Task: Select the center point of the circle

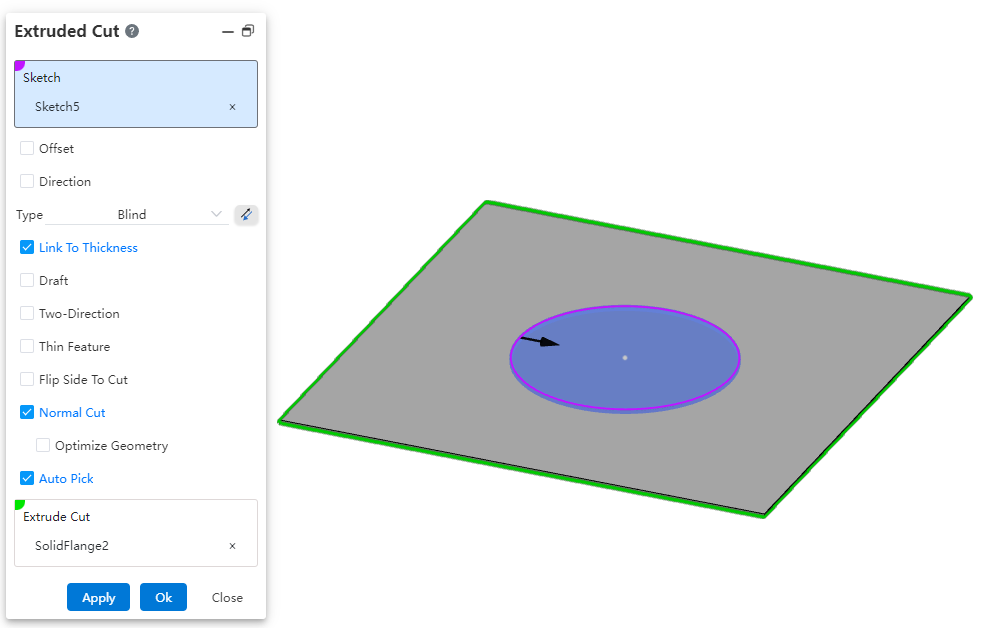Action: coord(625,357)
